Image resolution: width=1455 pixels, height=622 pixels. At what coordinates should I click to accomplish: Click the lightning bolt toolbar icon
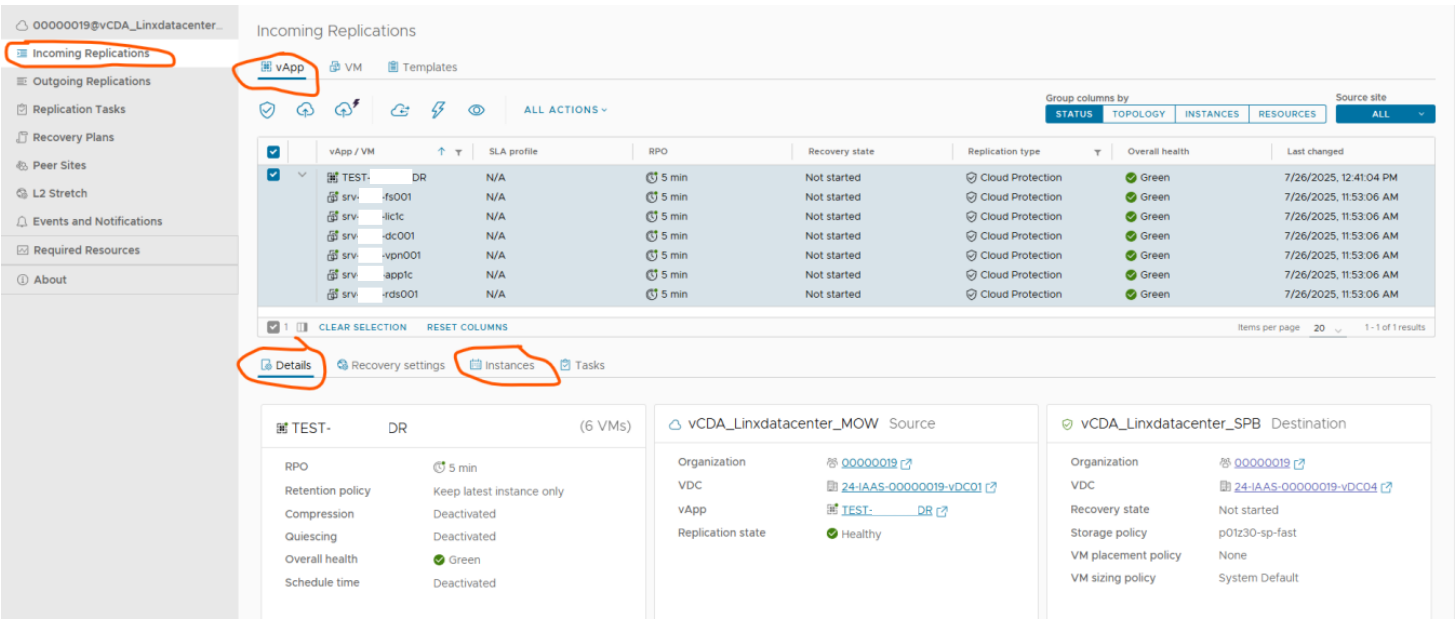[438, 110]
